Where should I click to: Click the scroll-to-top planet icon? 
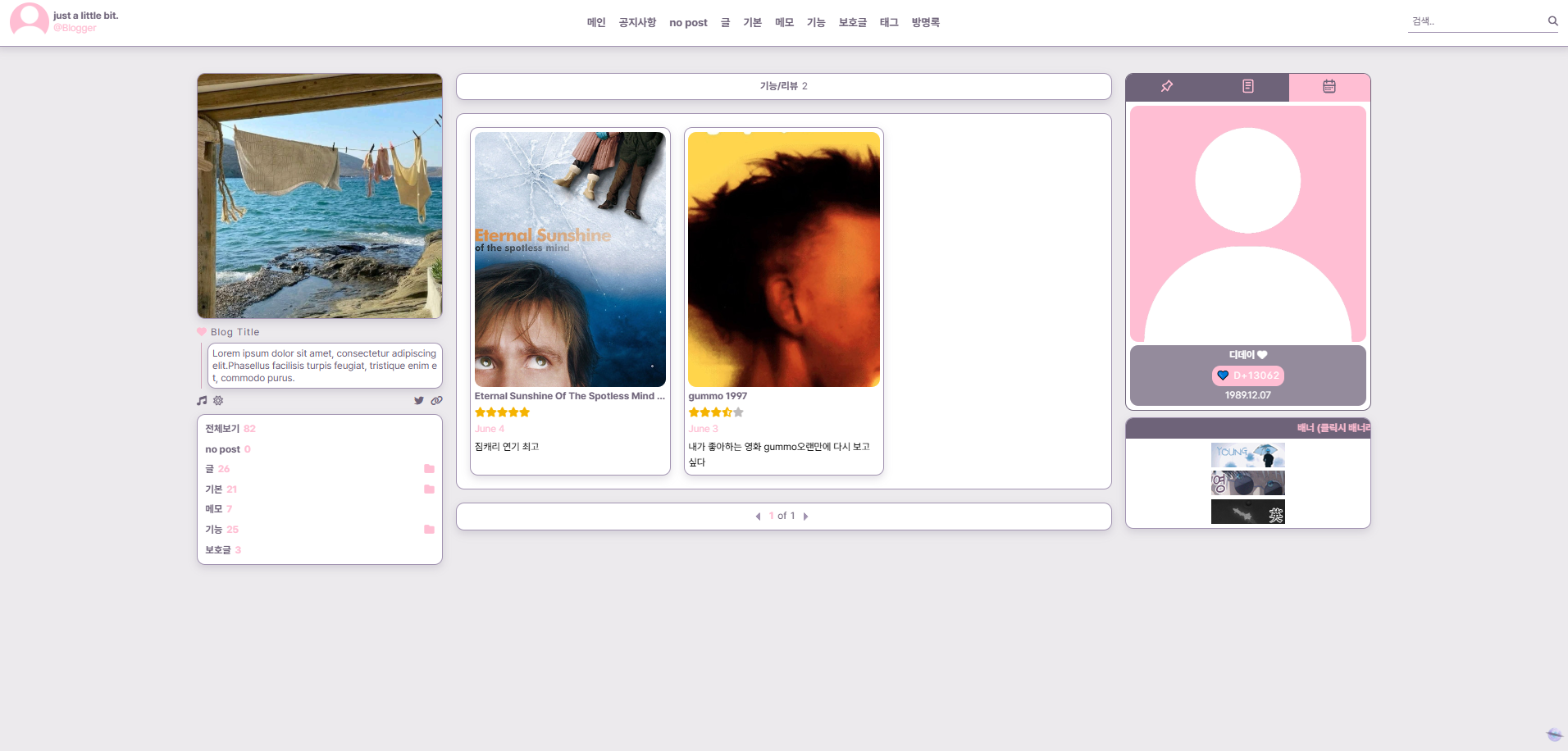click(x=1554, y=735)
